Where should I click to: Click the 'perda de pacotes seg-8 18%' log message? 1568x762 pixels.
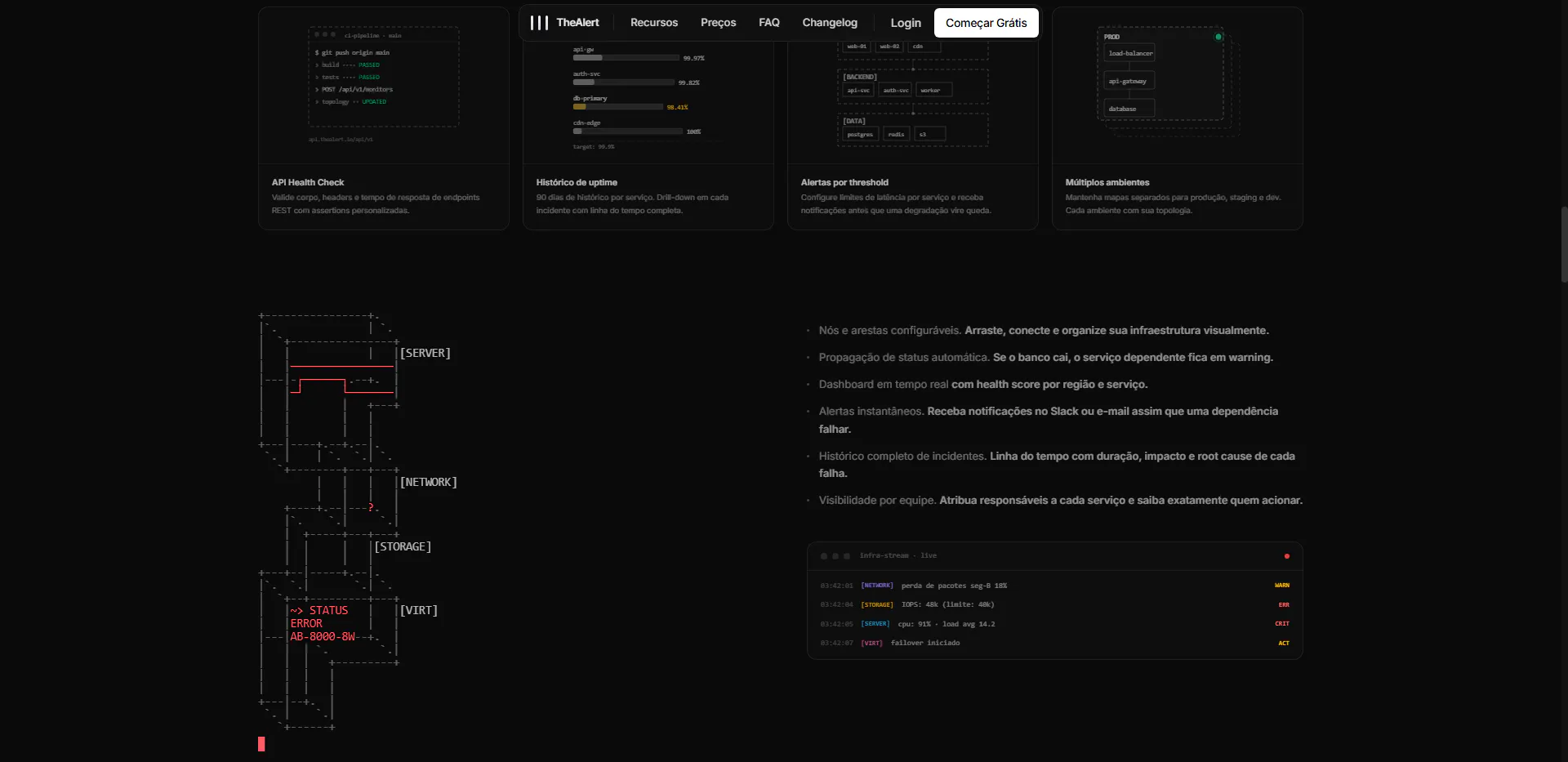pos(954,586)
